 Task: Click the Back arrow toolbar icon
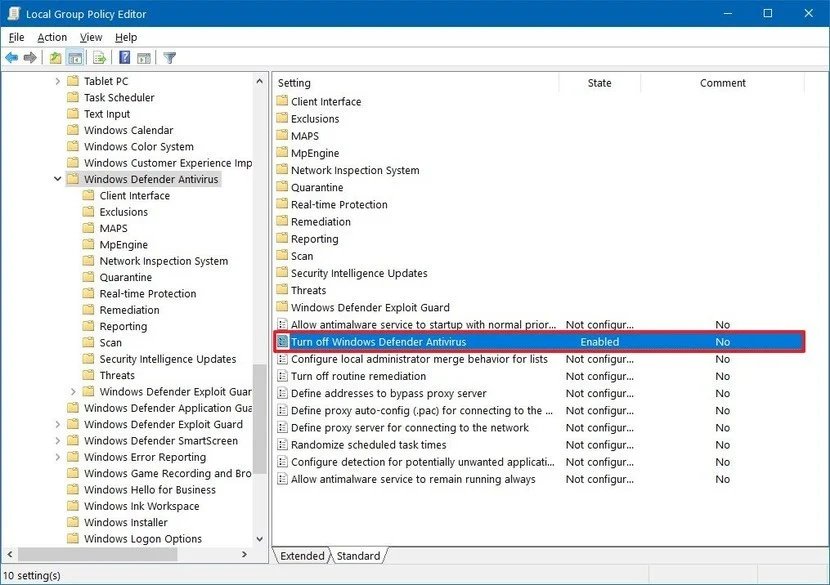pyautogui.click(x=12, y=58)
